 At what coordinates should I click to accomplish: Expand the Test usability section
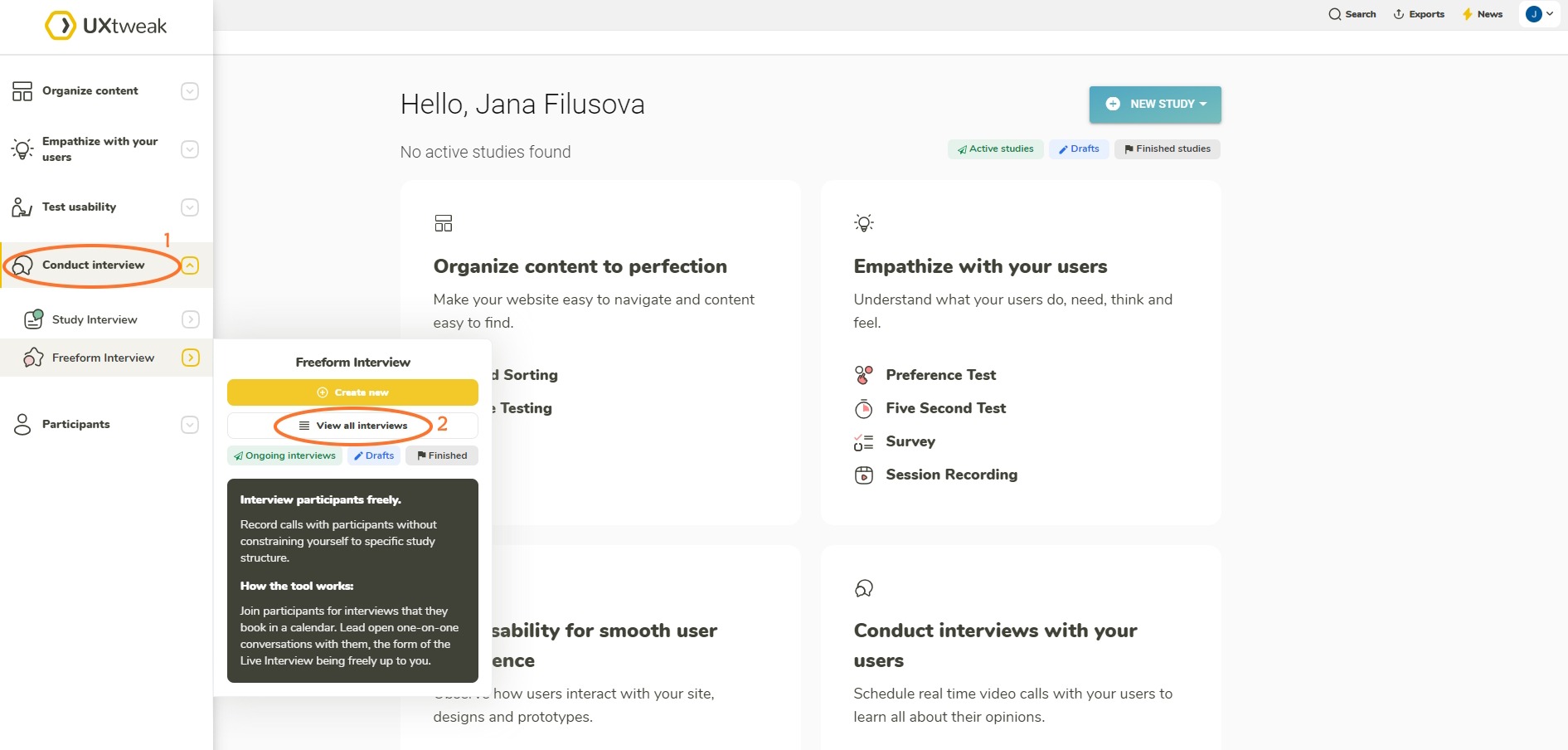pos(190,207)
